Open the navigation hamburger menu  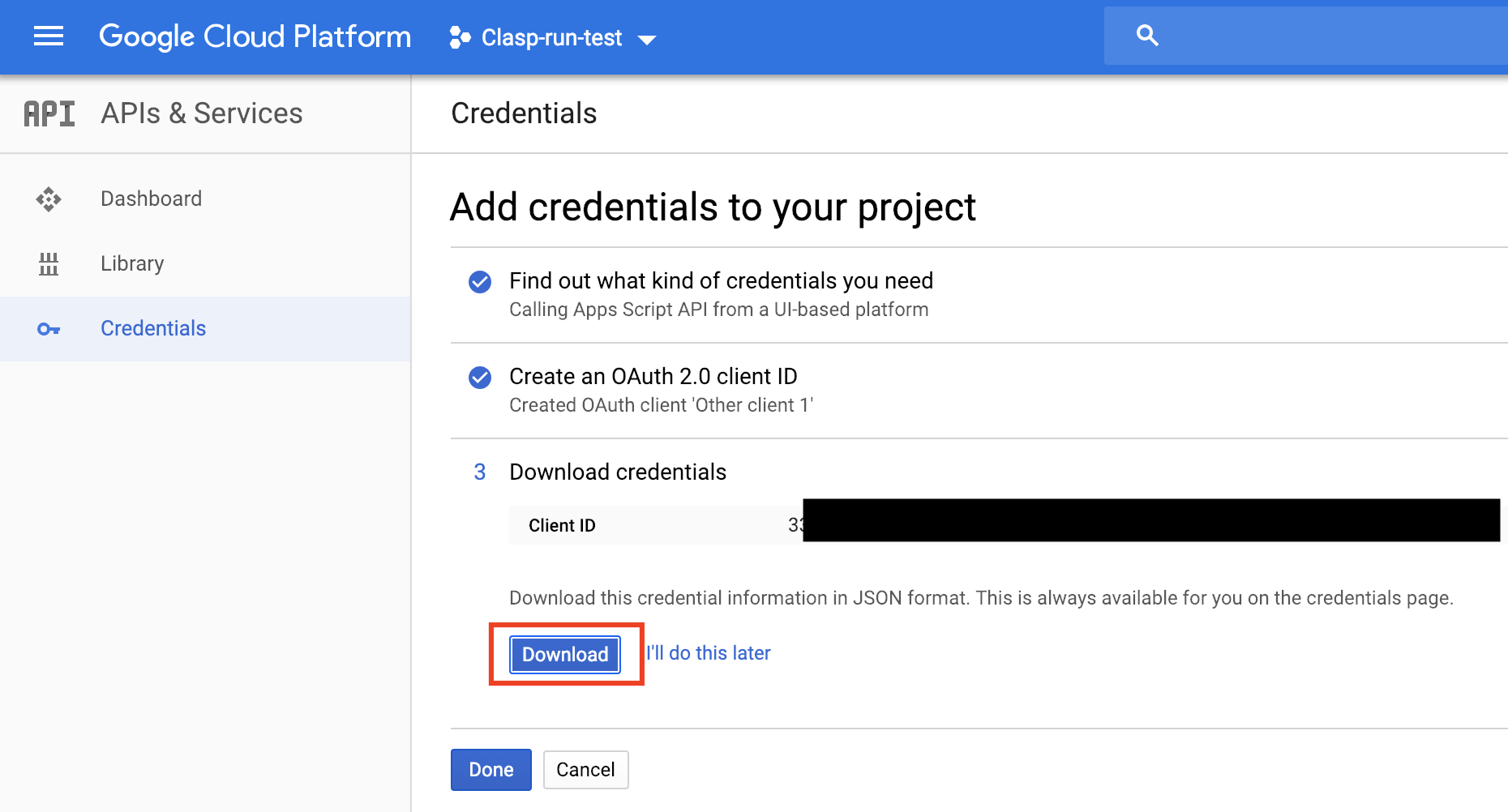point(48,36)
